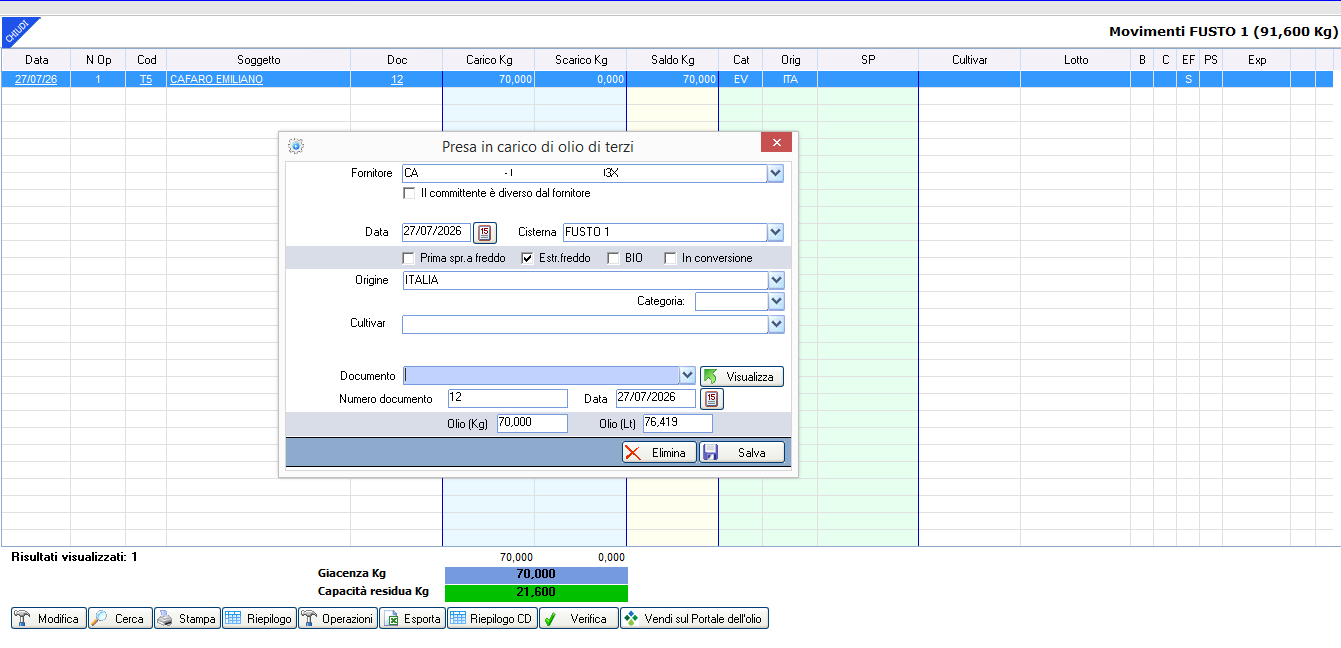
Task: Close the Presa in carico dialog
Action: (776, 142)
